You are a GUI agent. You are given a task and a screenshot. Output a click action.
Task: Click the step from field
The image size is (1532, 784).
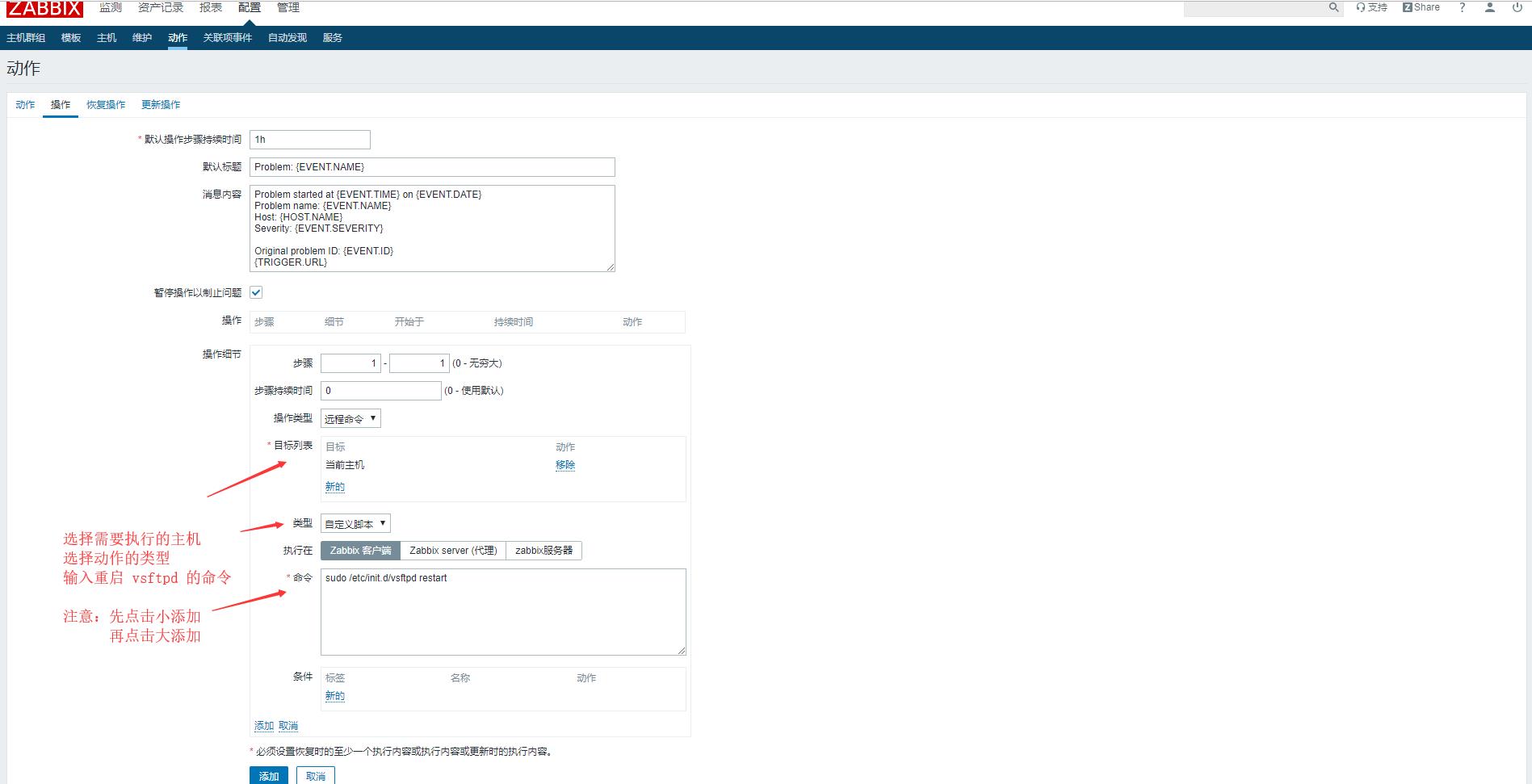point(350,363)
